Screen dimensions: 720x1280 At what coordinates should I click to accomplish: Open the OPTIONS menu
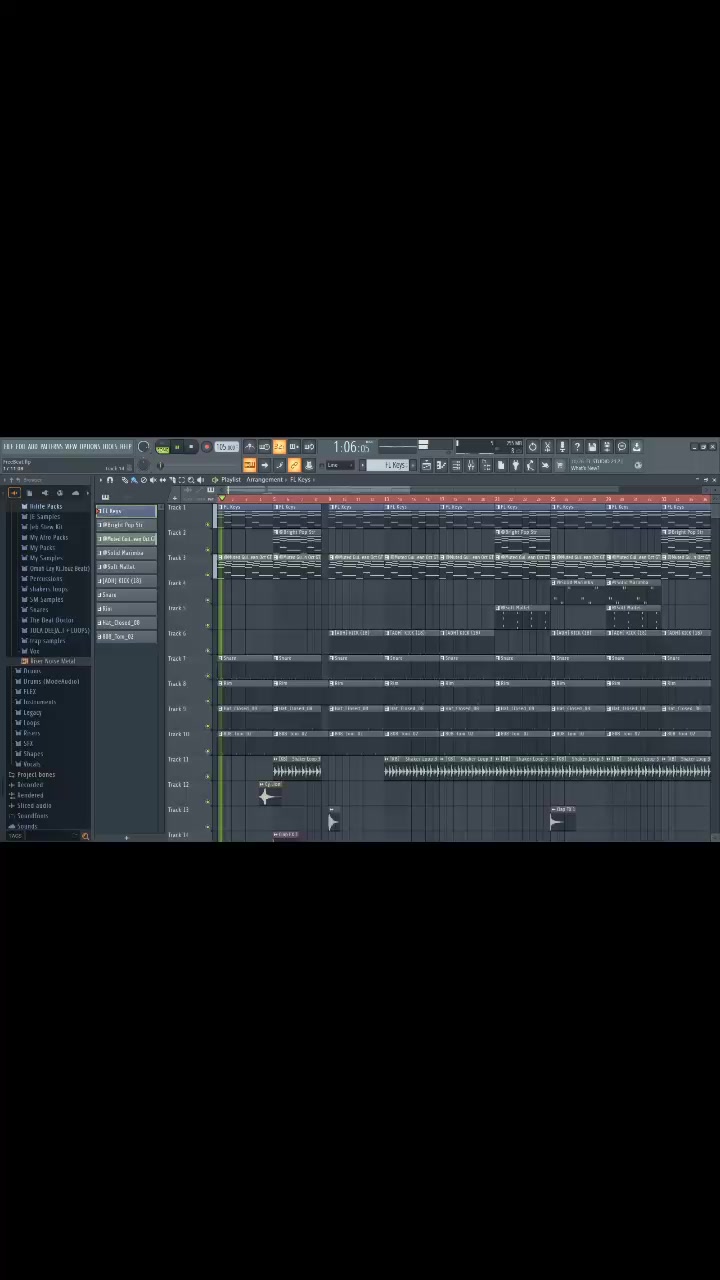tap(89, 446)
